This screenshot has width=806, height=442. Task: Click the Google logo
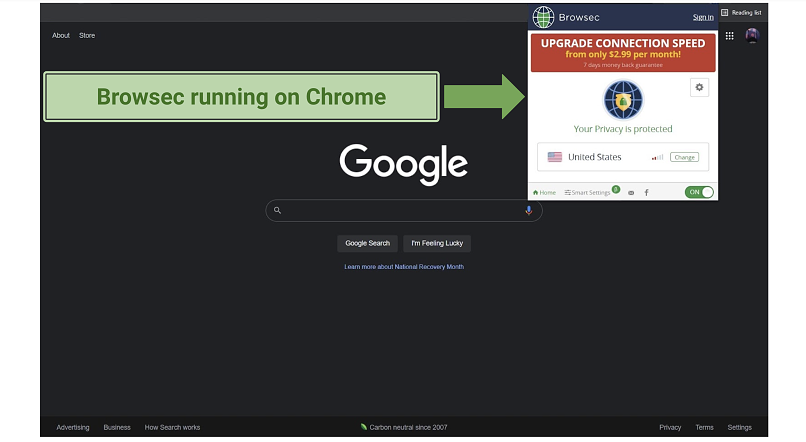404,164
